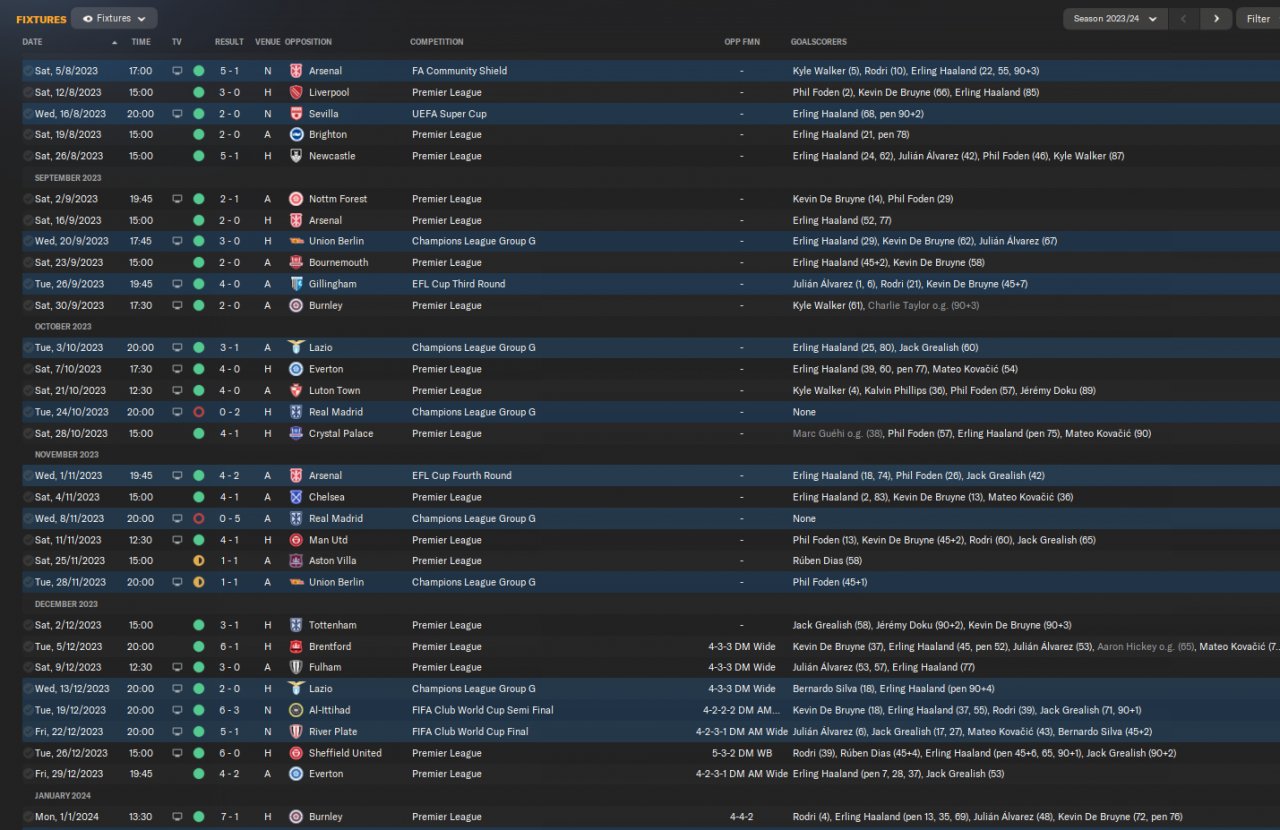This screenshot has width=1280, height=830.
Task: Click the TV icon on the Sevilla row
Action: tap(178, 114)
